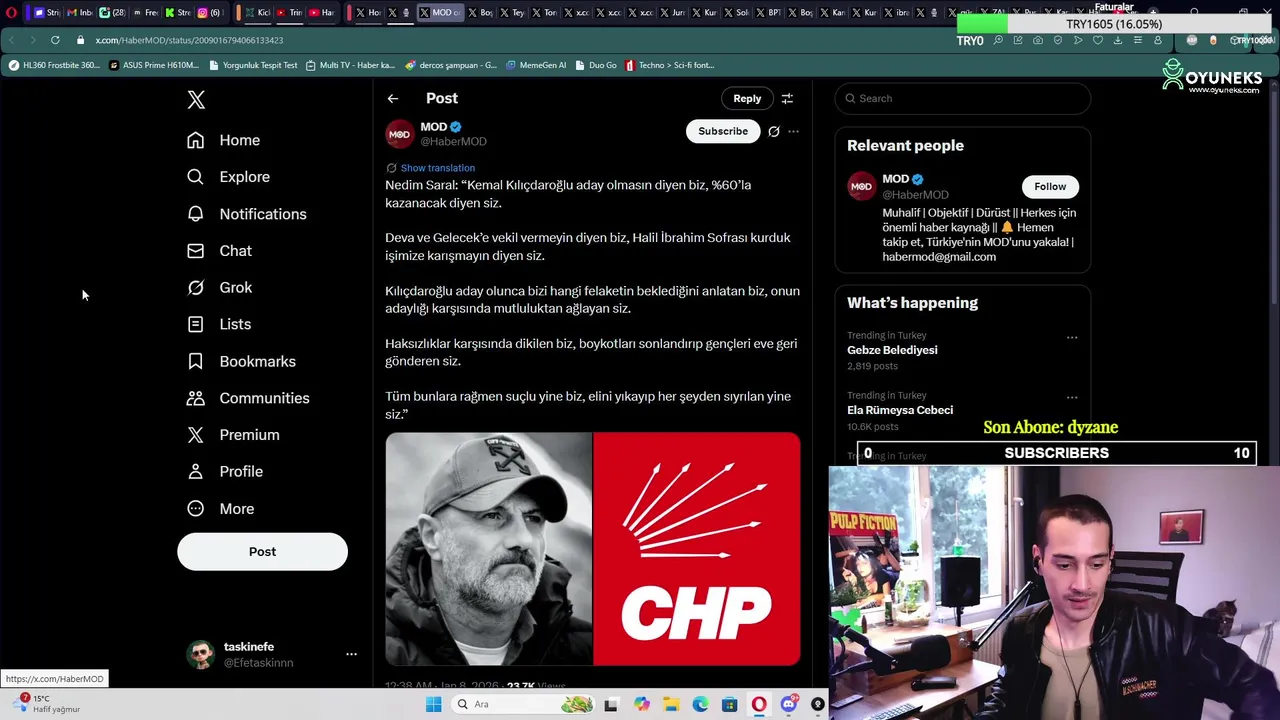Click the weather widget Hafif yağmur

point(47,703)
